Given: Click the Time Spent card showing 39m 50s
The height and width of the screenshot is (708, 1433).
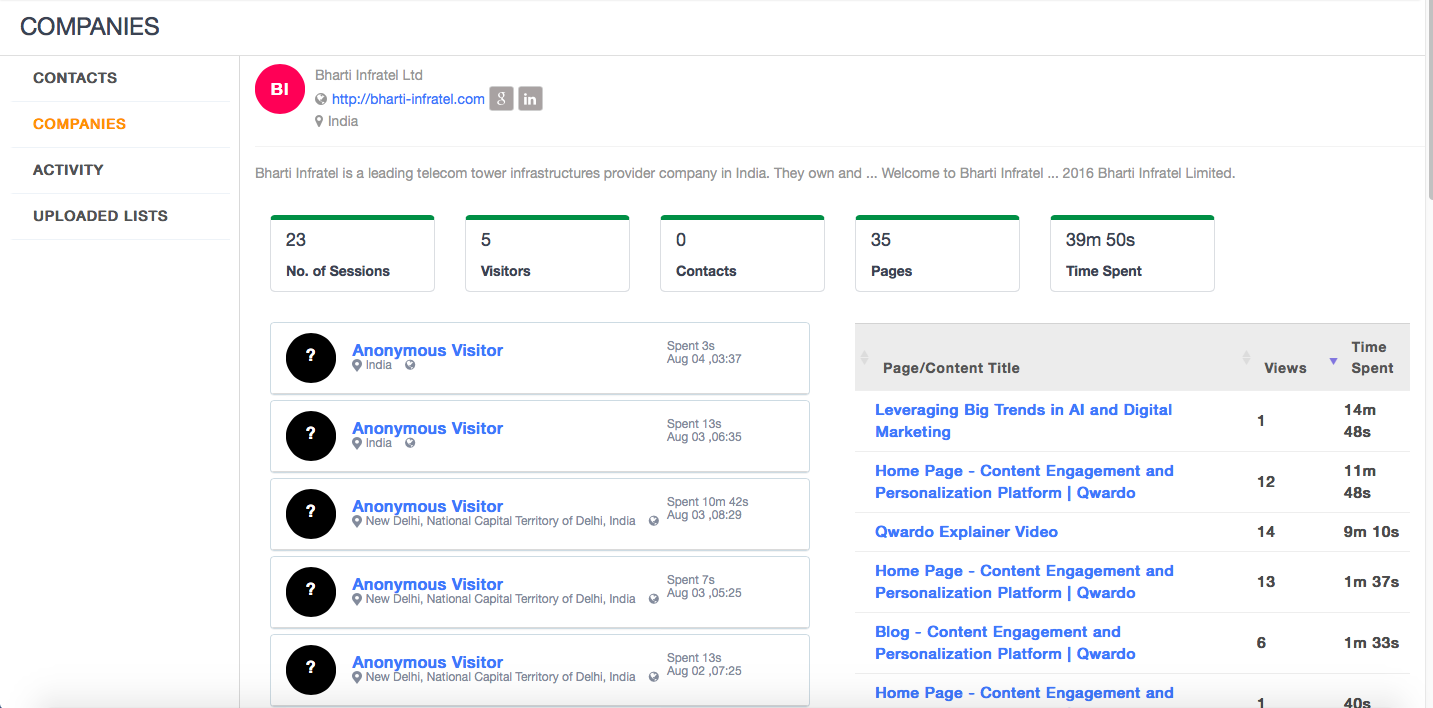Looking at the screenshot, I should pos(1132,254).
